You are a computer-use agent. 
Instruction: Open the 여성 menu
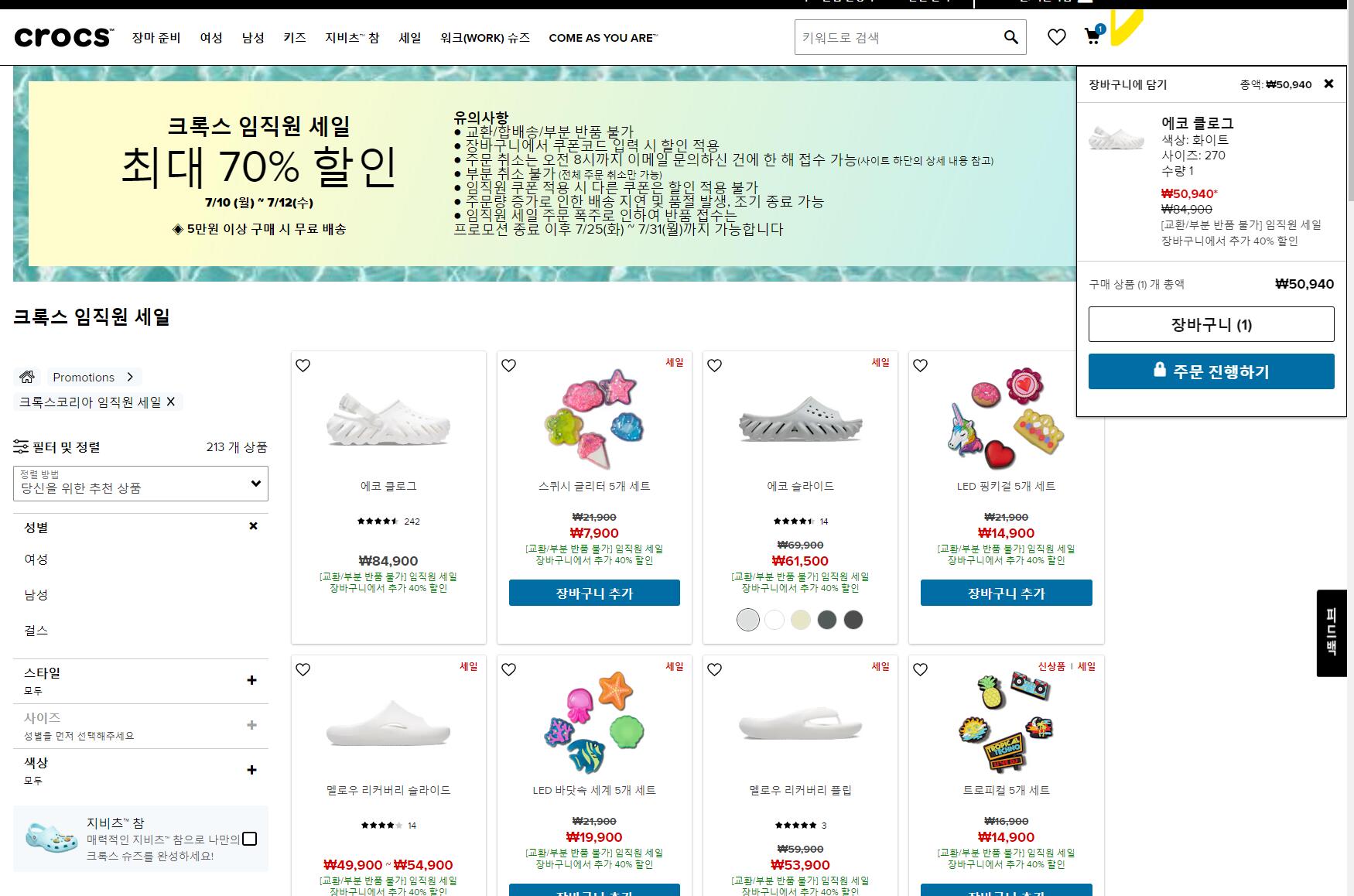211,37
